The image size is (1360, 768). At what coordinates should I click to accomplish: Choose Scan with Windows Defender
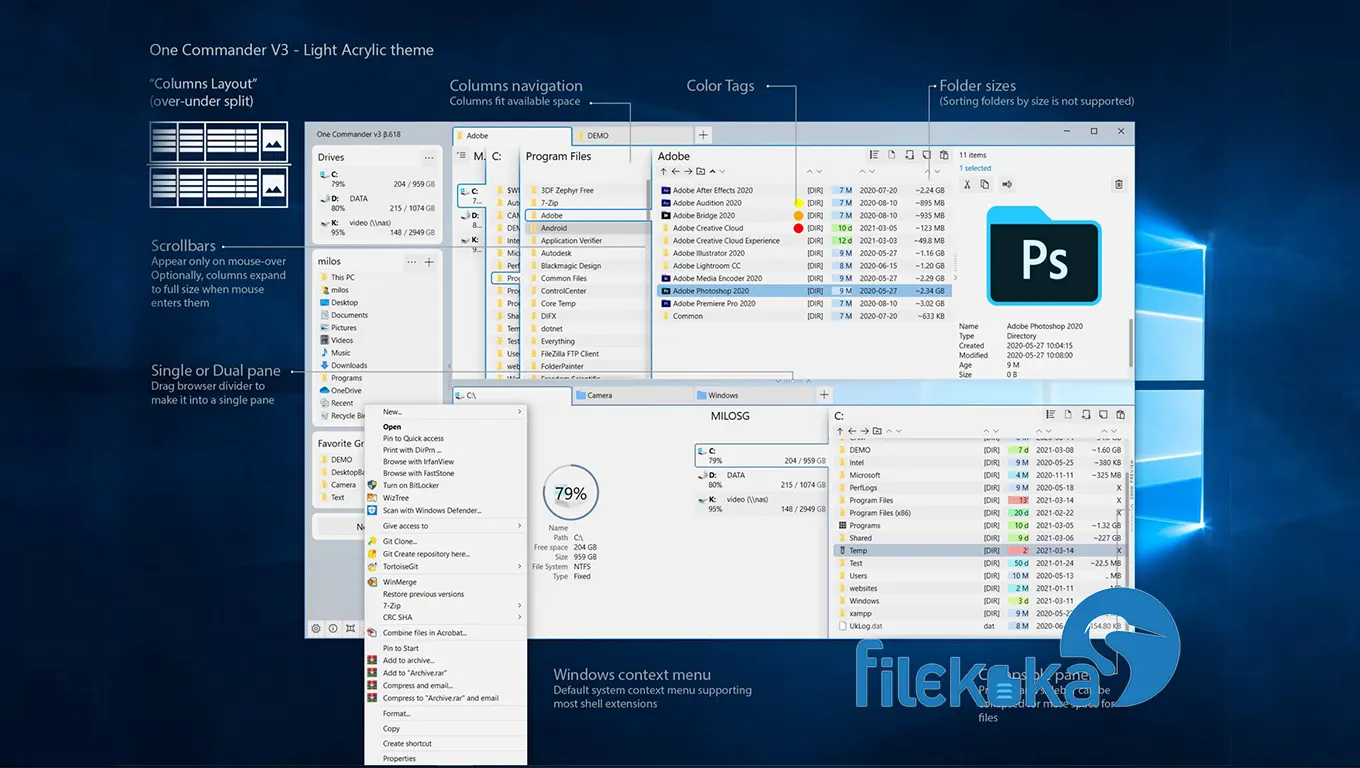(432, 510)
